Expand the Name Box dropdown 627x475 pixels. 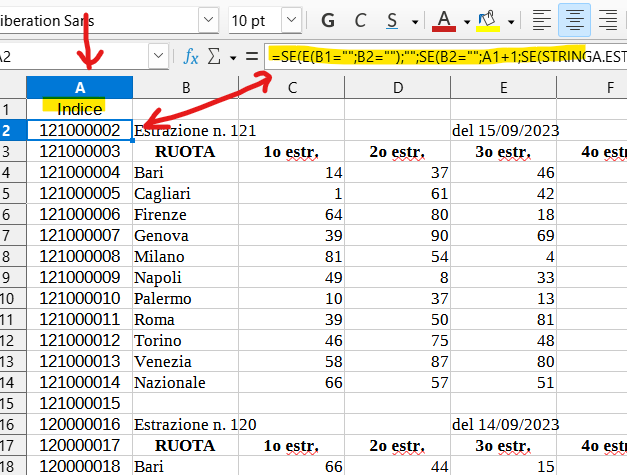[x=158, y=56]
